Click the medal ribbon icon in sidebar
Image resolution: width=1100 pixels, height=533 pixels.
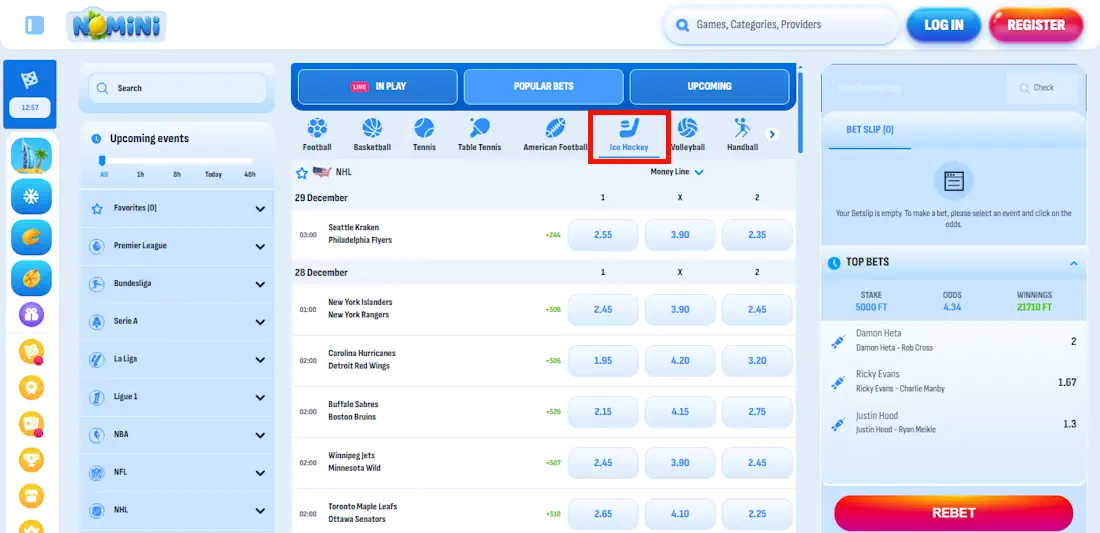coord(31,387)
